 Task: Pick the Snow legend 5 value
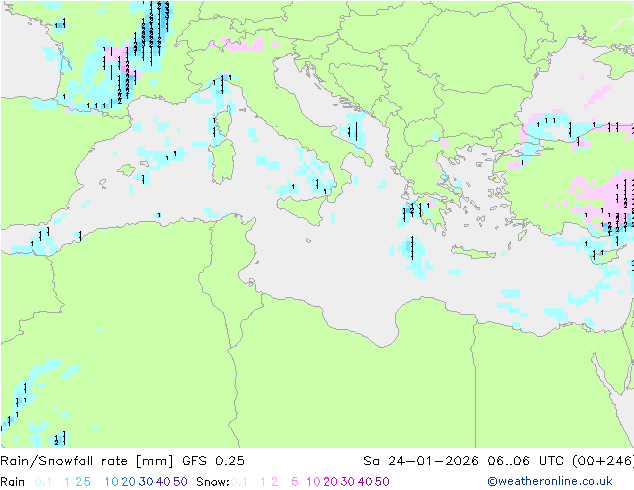click(295, 482)
